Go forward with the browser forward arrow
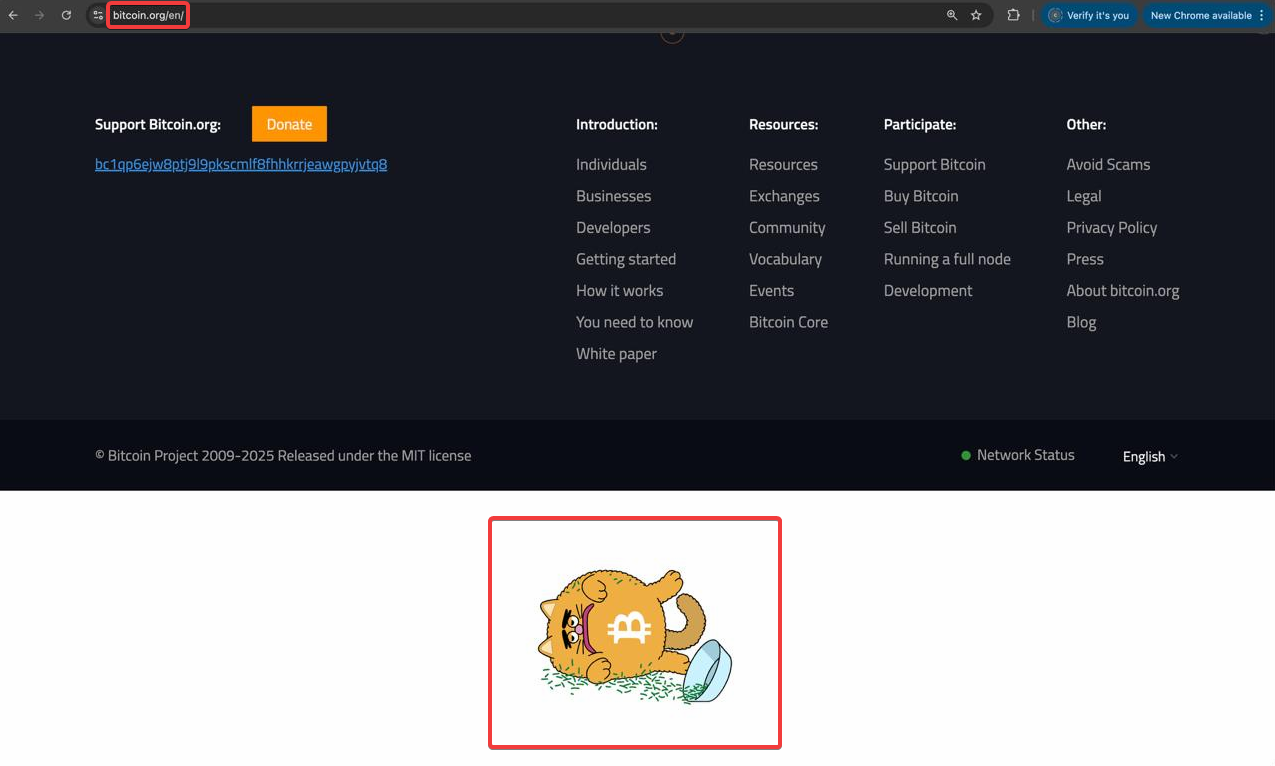The height and width of the screenshot is (766, 1275). (x=40, y=15)
